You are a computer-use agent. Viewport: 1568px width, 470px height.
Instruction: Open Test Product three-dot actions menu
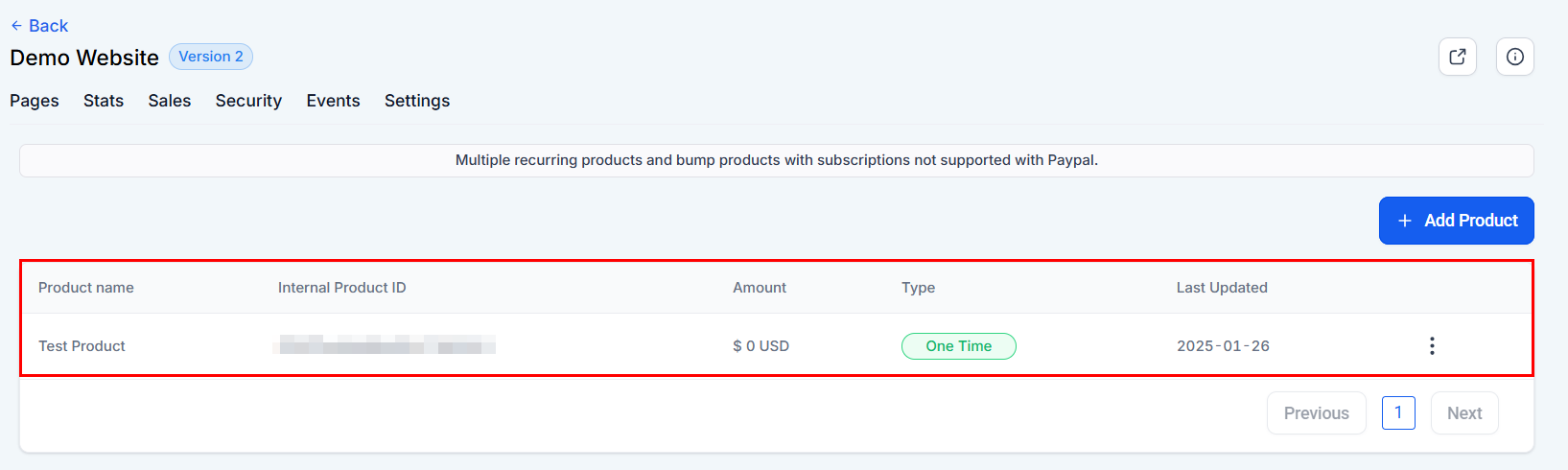pos(1431,346)
